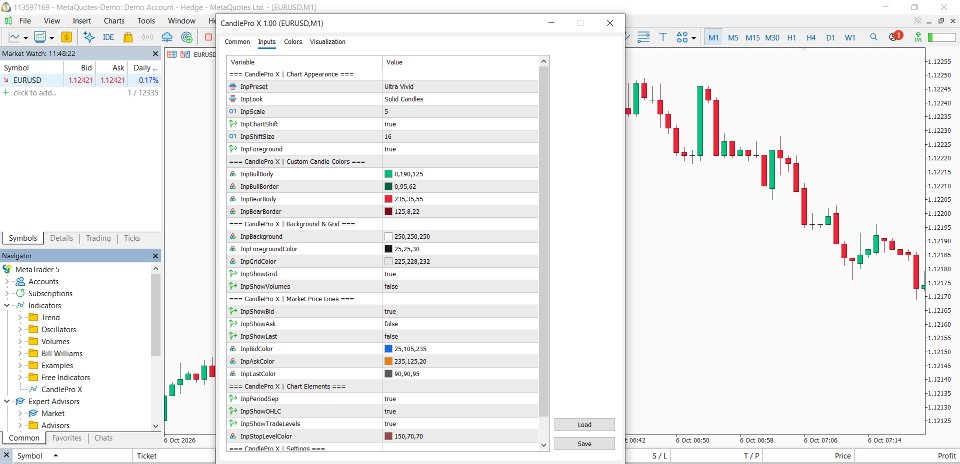Select the M5 timeframe
The width and height of the screenshot is (960, 464).
coord(733,37)
